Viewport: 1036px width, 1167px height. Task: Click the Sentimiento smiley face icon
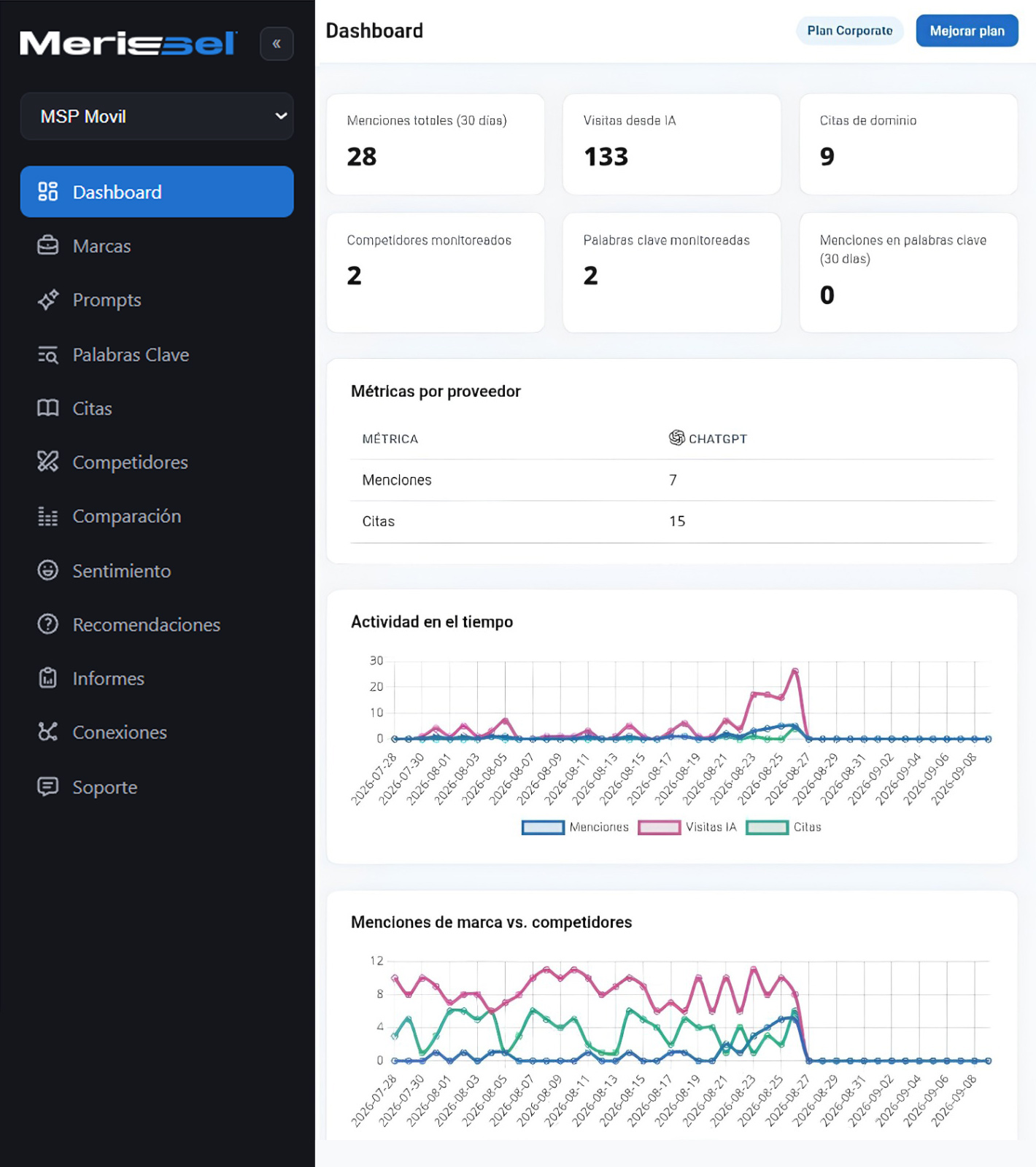click(x=48, y=570)
